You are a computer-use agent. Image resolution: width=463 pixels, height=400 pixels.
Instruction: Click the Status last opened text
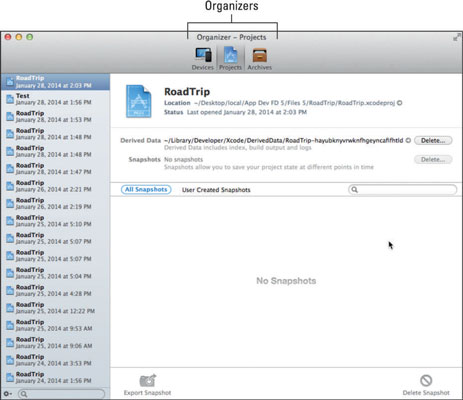click(247, 112)
